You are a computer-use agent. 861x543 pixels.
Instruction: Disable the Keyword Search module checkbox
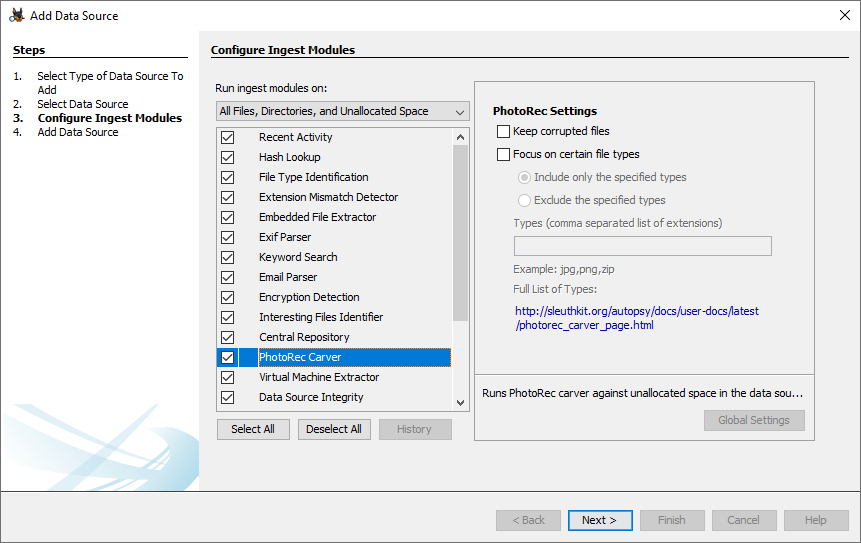[x=227, y=257]
